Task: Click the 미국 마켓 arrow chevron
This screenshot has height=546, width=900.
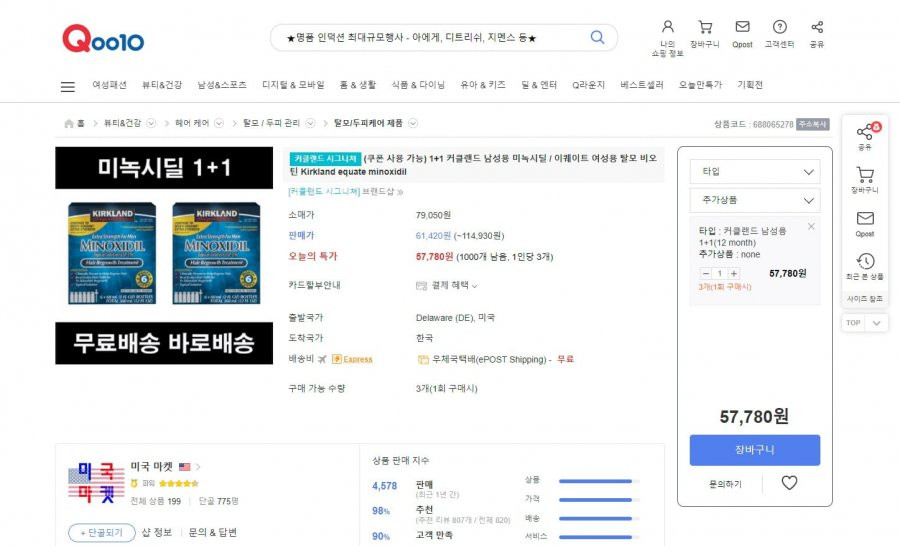Action: [198, 467]
